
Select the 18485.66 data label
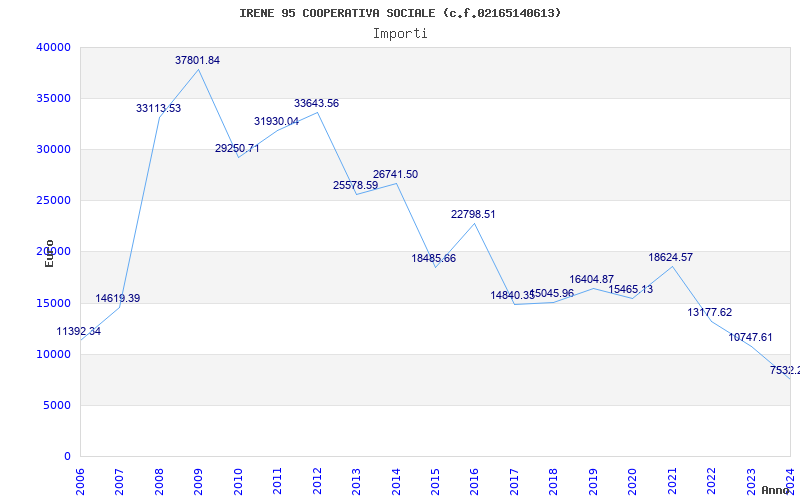click(x=434, y=259)
